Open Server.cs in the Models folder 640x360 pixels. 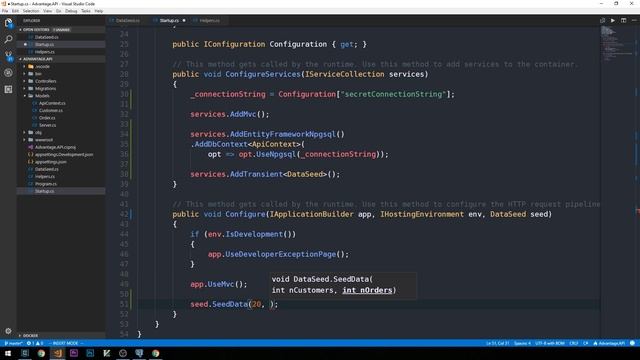pyautogui.click(x=47, y=125)
